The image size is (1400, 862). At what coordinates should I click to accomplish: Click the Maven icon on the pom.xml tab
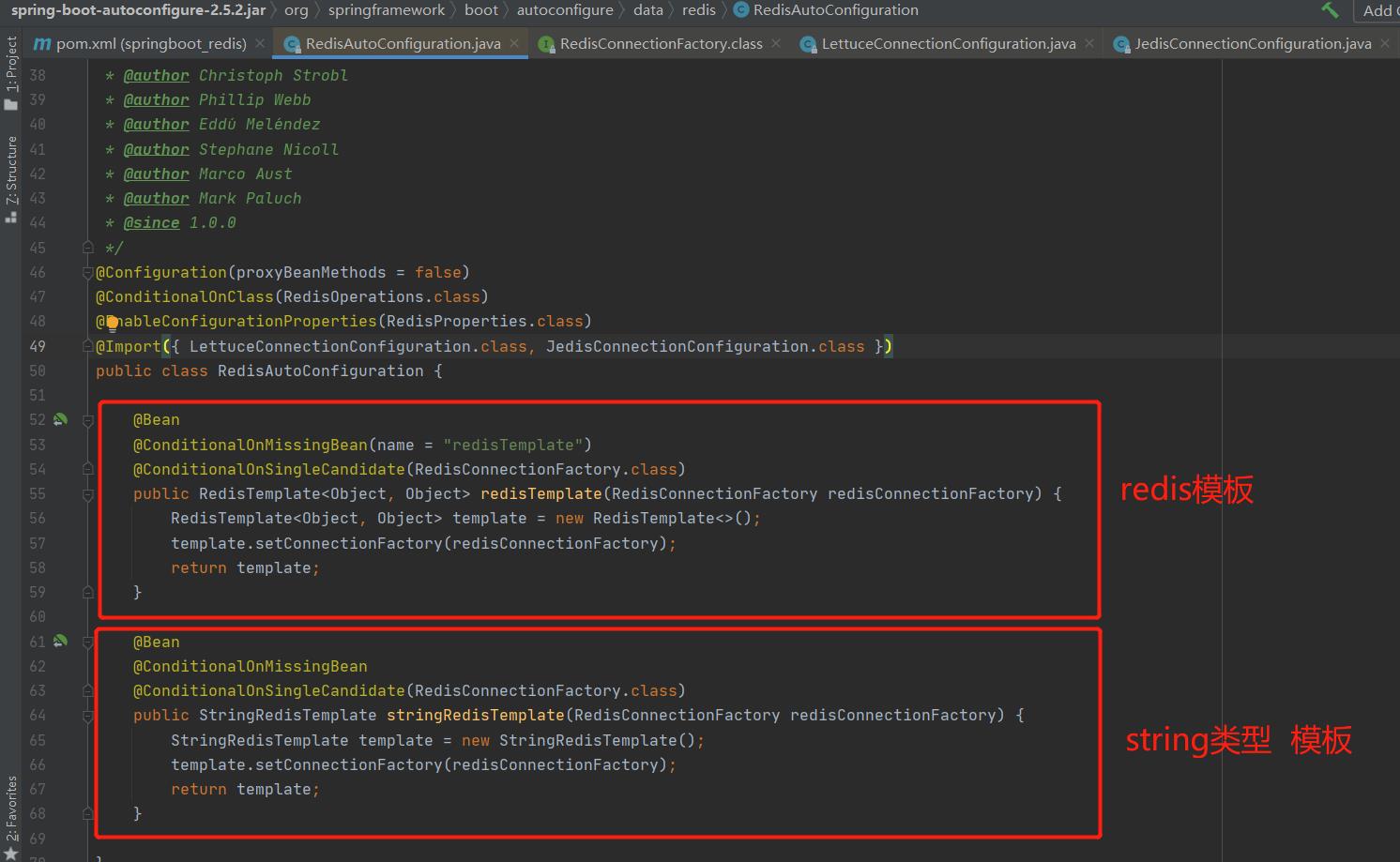42,44
